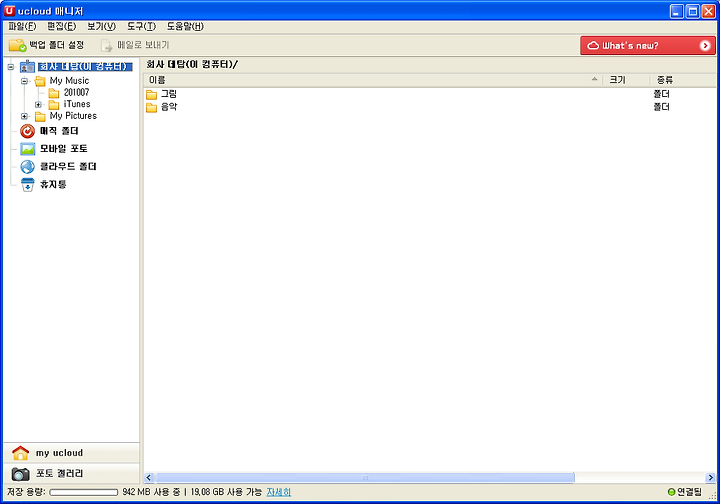Sort by the 종류 column header
This screenshot has width=720, height=504.
coord(683,80)
